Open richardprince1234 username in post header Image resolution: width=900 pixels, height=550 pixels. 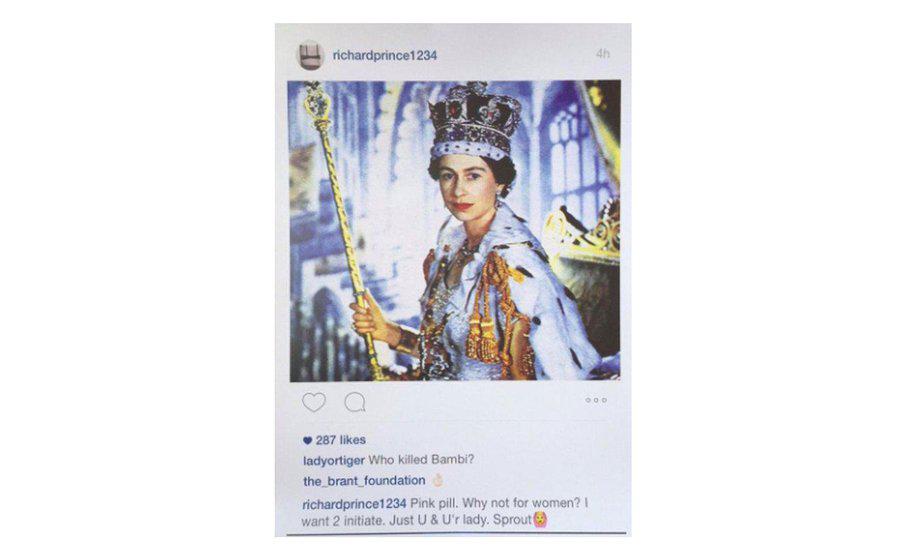pos(385,56)
